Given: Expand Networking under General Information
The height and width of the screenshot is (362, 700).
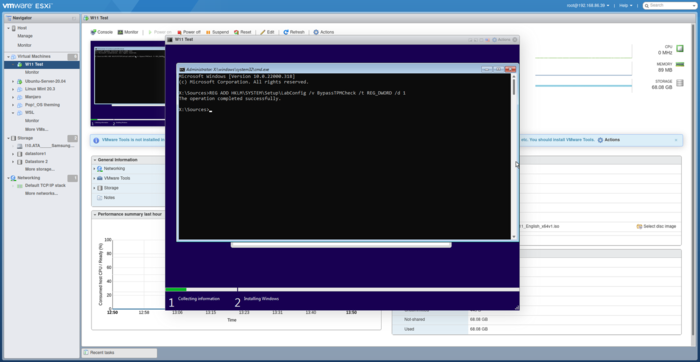Looking at the screenshot, I should (95, 169).
